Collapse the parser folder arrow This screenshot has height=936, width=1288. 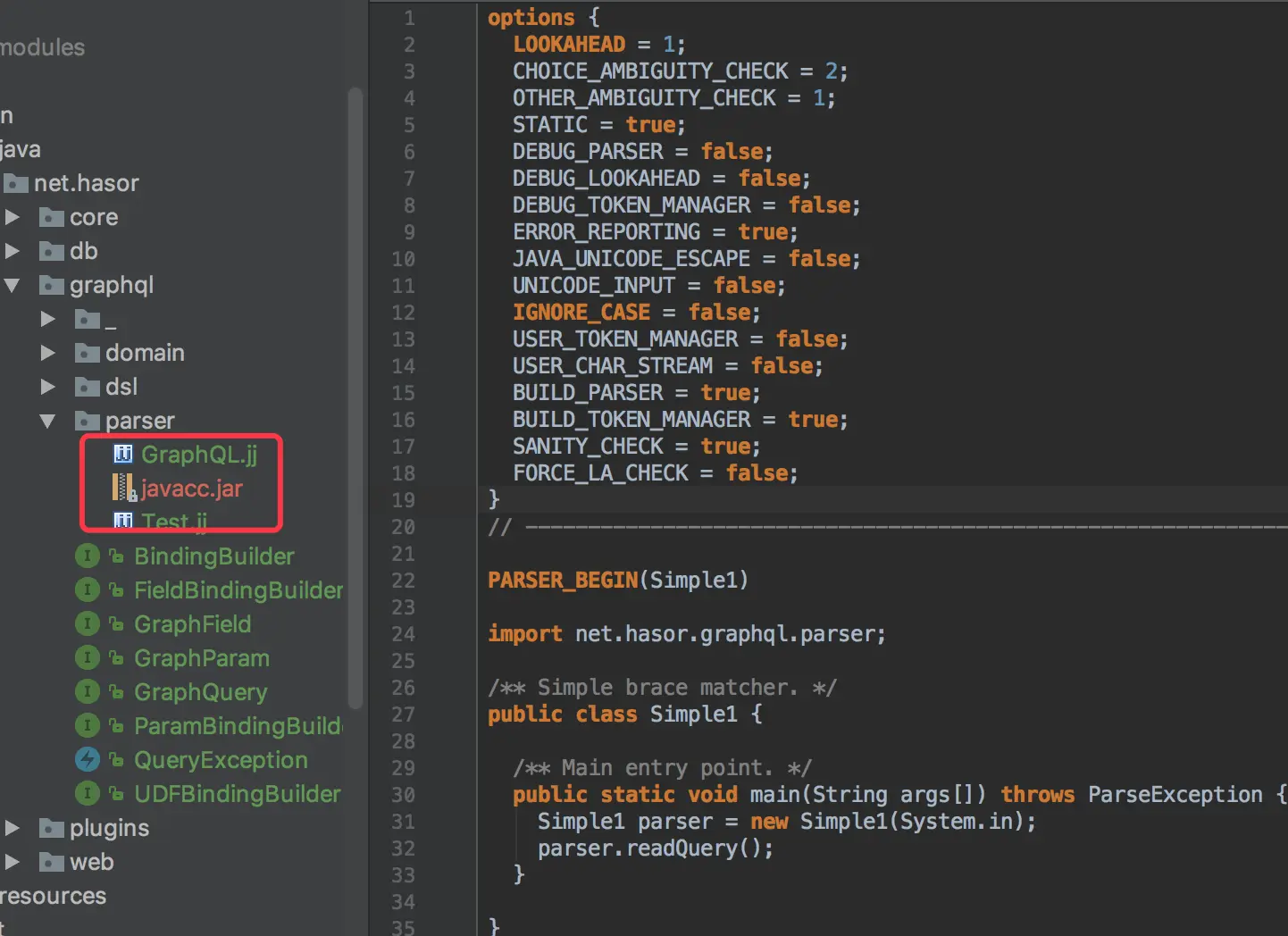click(48, 421)
